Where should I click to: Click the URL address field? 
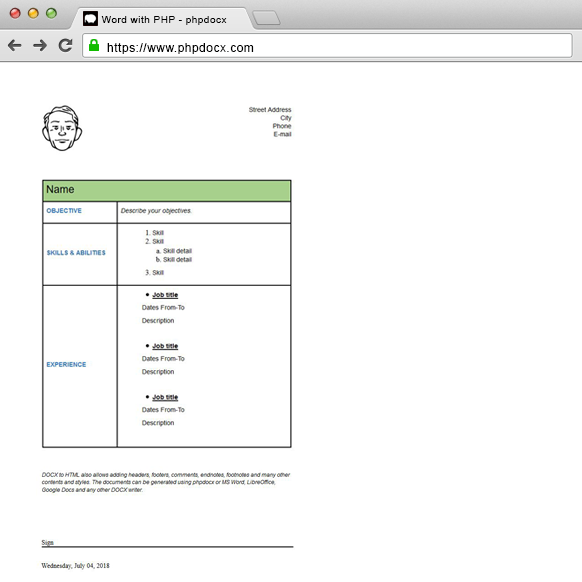[x=327, y=46]
